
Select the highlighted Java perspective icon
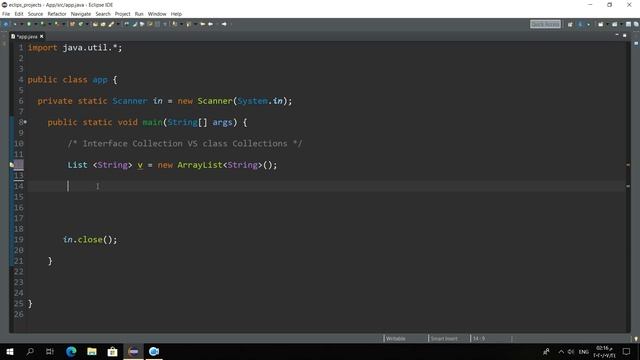(580, 24)
